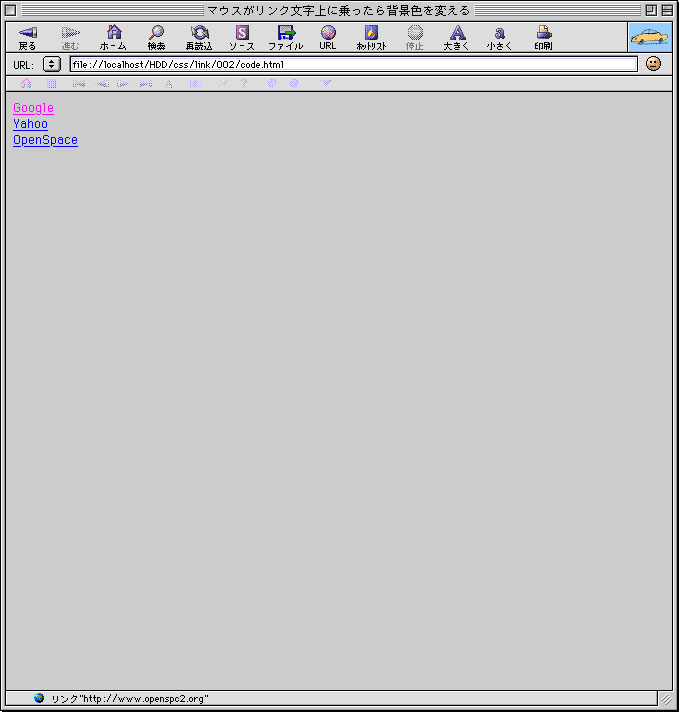Screen dimensions: 679x712
Task: Click the 進む (Forward) toolbar icon
Action: tap(70, 37)
